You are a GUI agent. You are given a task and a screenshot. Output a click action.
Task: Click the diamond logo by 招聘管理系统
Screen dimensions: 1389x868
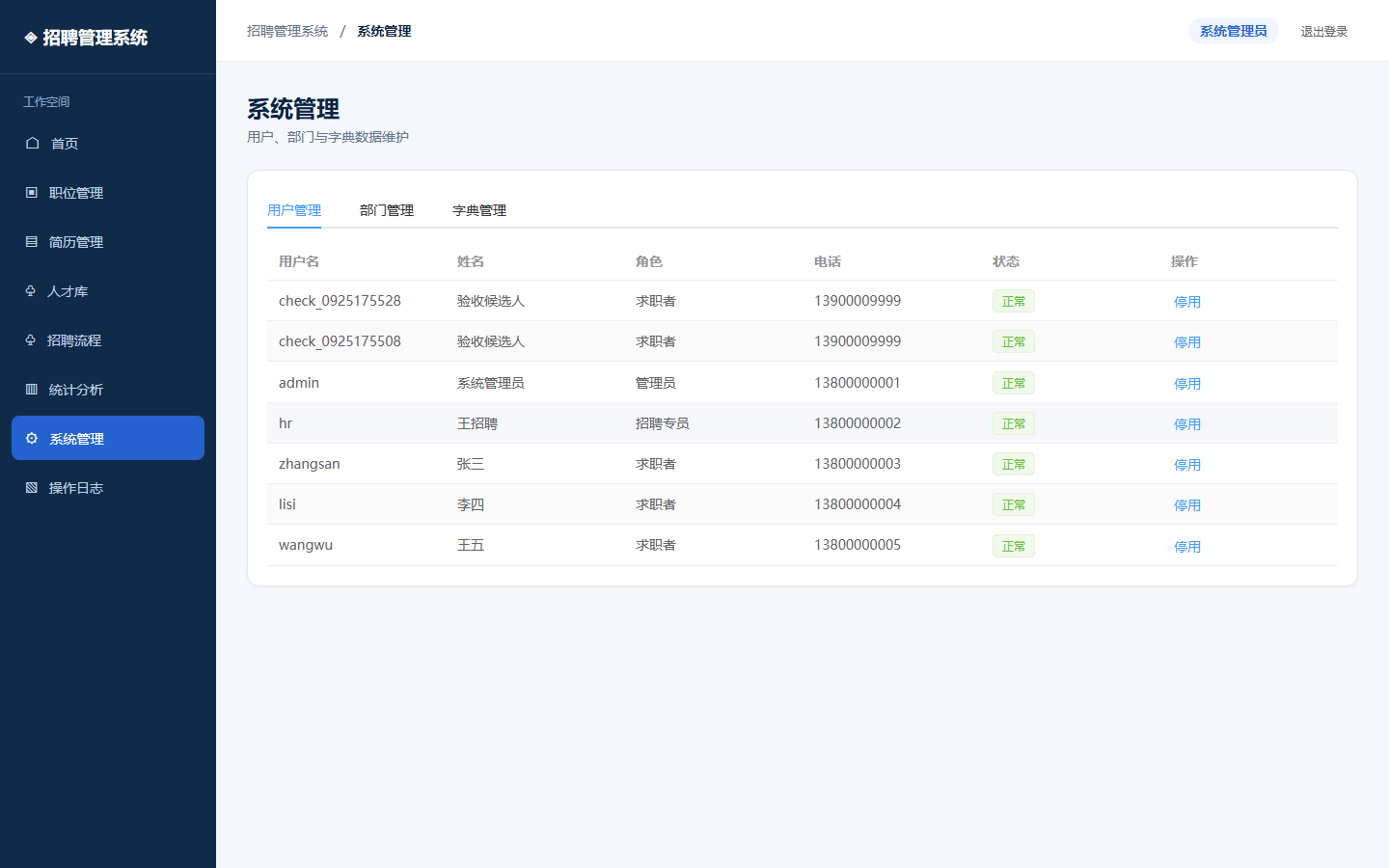[x=31, y=38]
